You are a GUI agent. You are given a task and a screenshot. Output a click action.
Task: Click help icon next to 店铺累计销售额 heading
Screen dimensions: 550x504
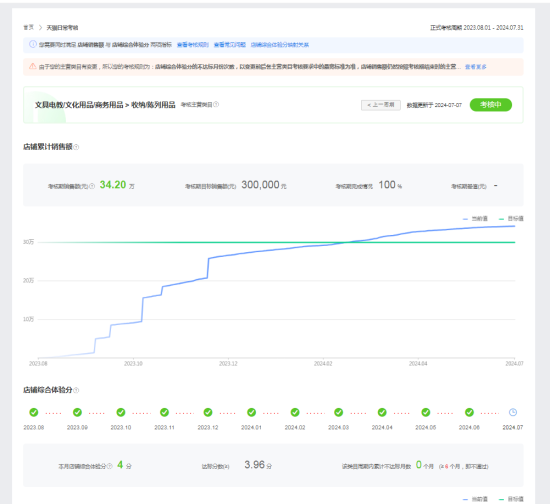pos(76,147)
